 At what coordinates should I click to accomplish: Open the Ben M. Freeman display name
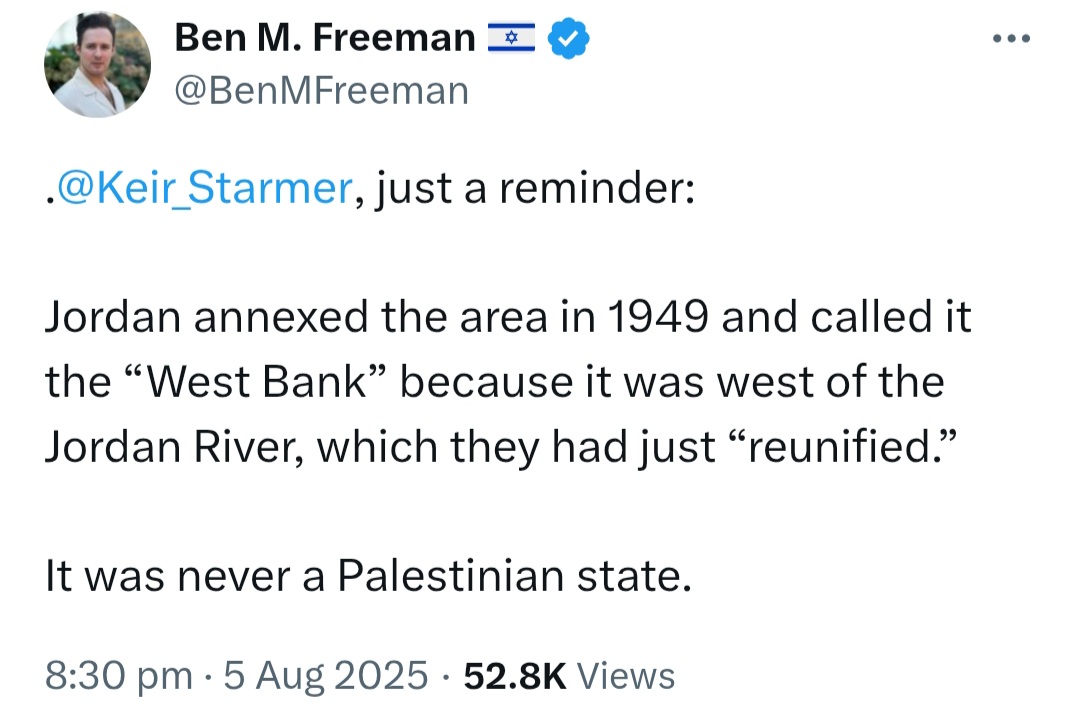(x=325, y=37)
